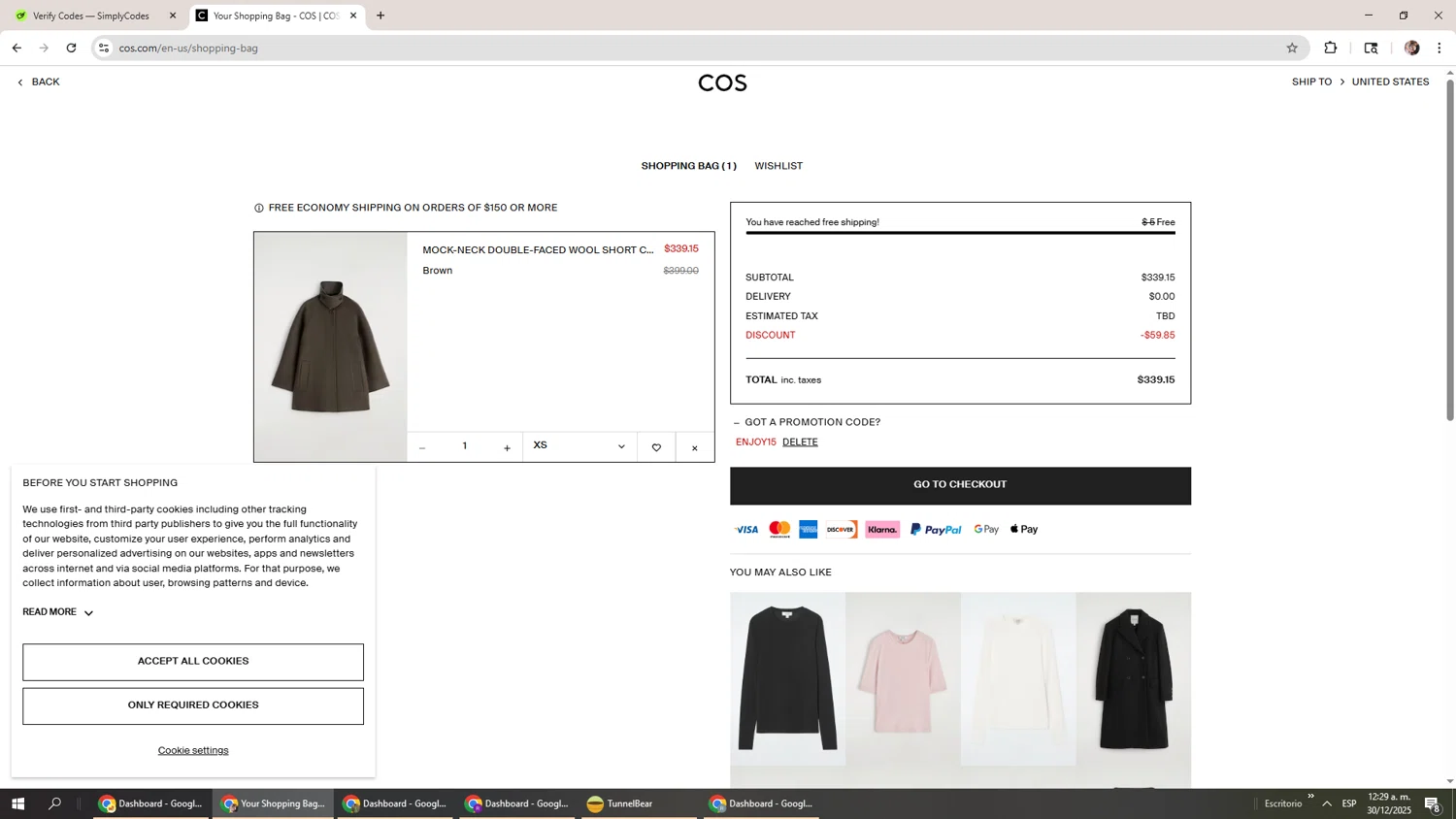
Task: Open a new browser tab
Action: 381,16
